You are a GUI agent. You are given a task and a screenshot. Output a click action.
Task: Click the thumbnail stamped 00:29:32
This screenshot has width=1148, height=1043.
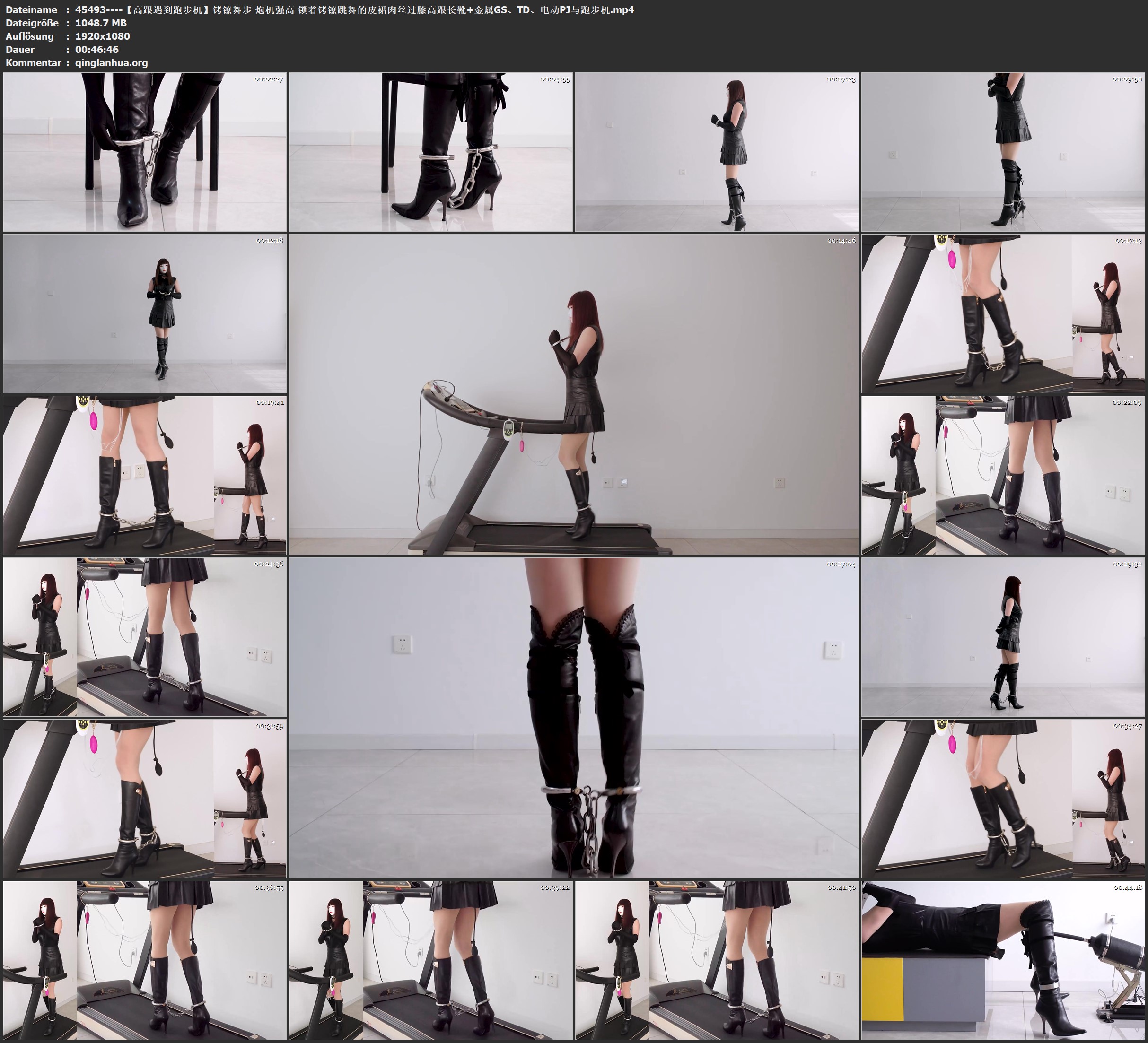point(1003,636)
